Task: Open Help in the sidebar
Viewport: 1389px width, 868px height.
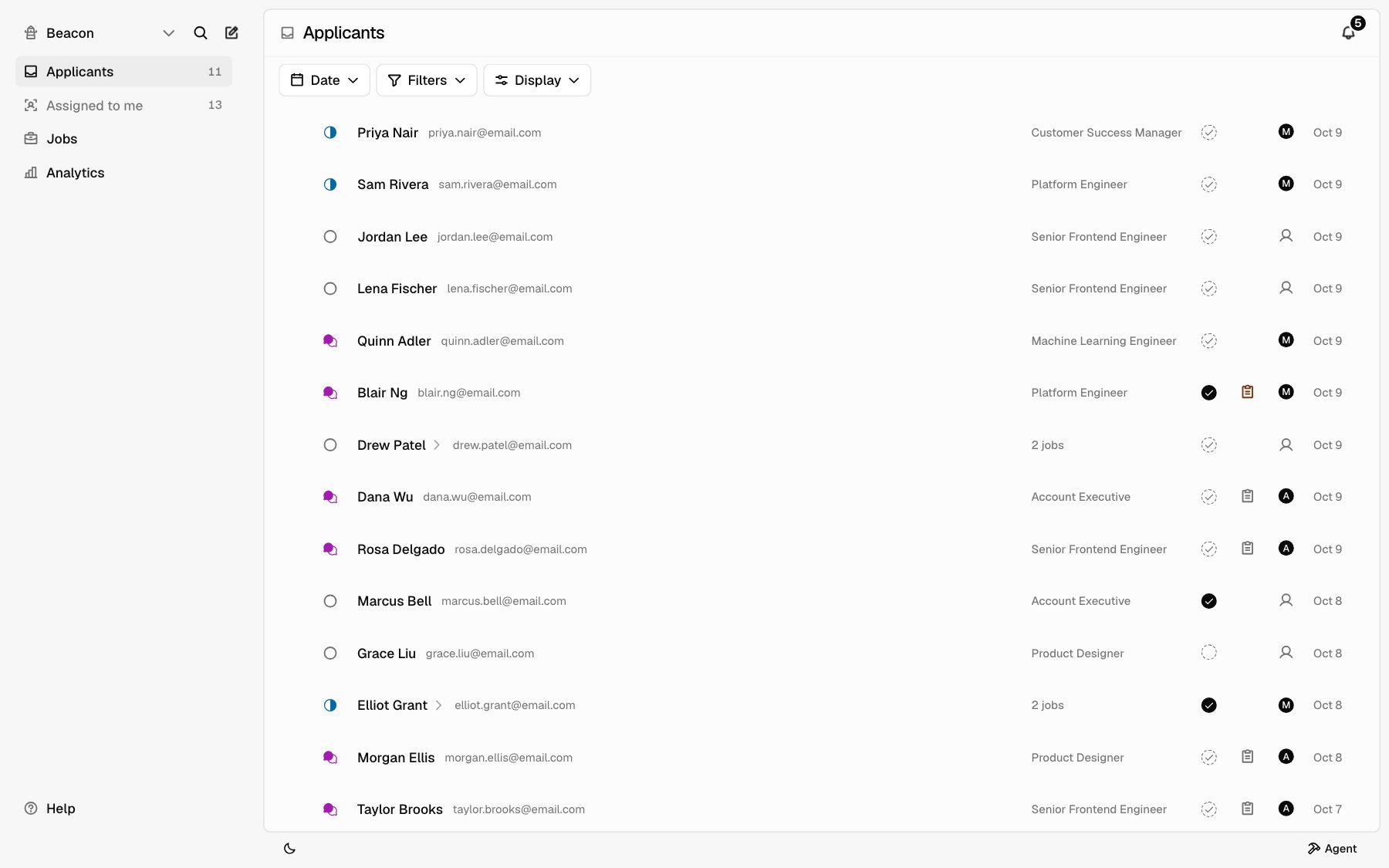Action: click(50, 809)
